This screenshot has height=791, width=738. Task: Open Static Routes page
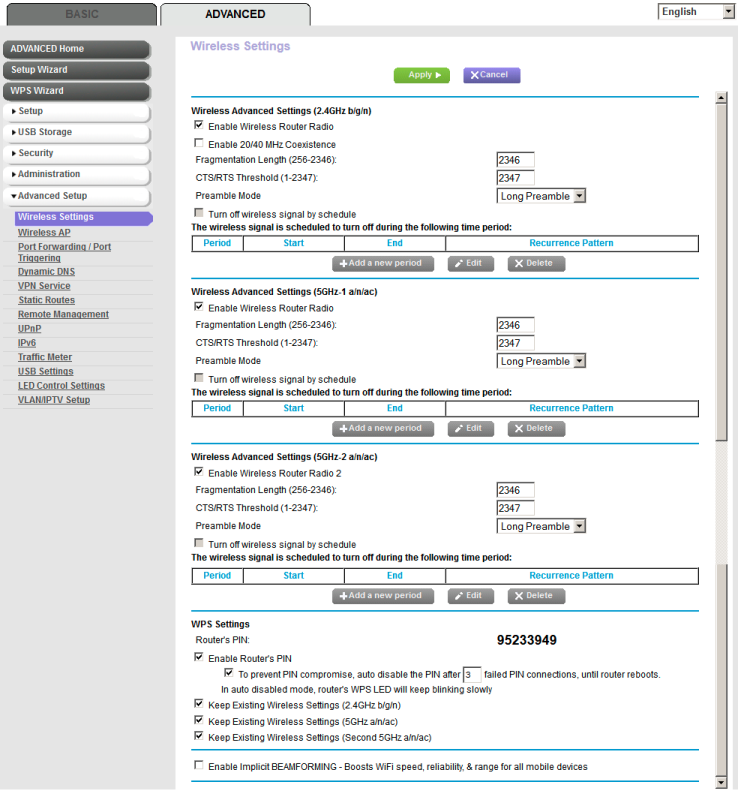pos(46,300)
